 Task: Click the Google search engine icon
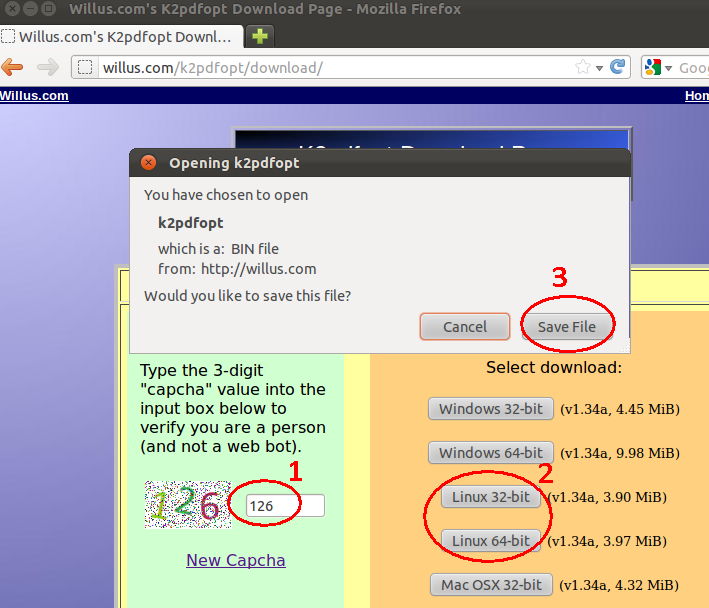(x=652, y=67)
